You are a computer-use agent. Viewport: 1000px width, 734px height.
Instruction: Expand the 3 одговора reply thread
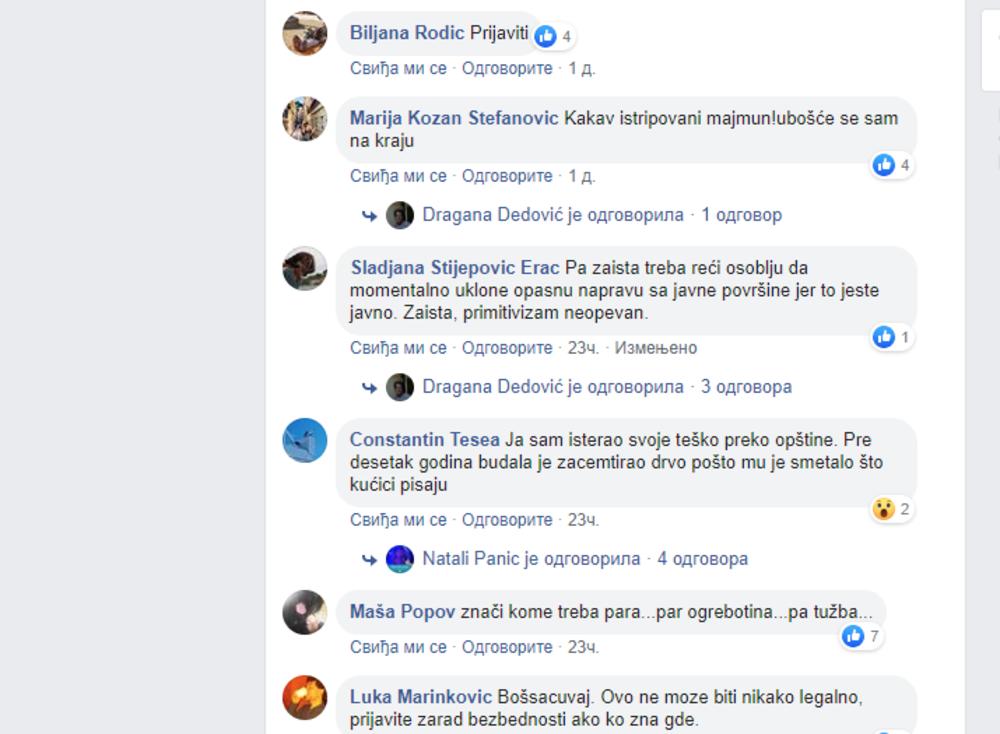[746, 386]
